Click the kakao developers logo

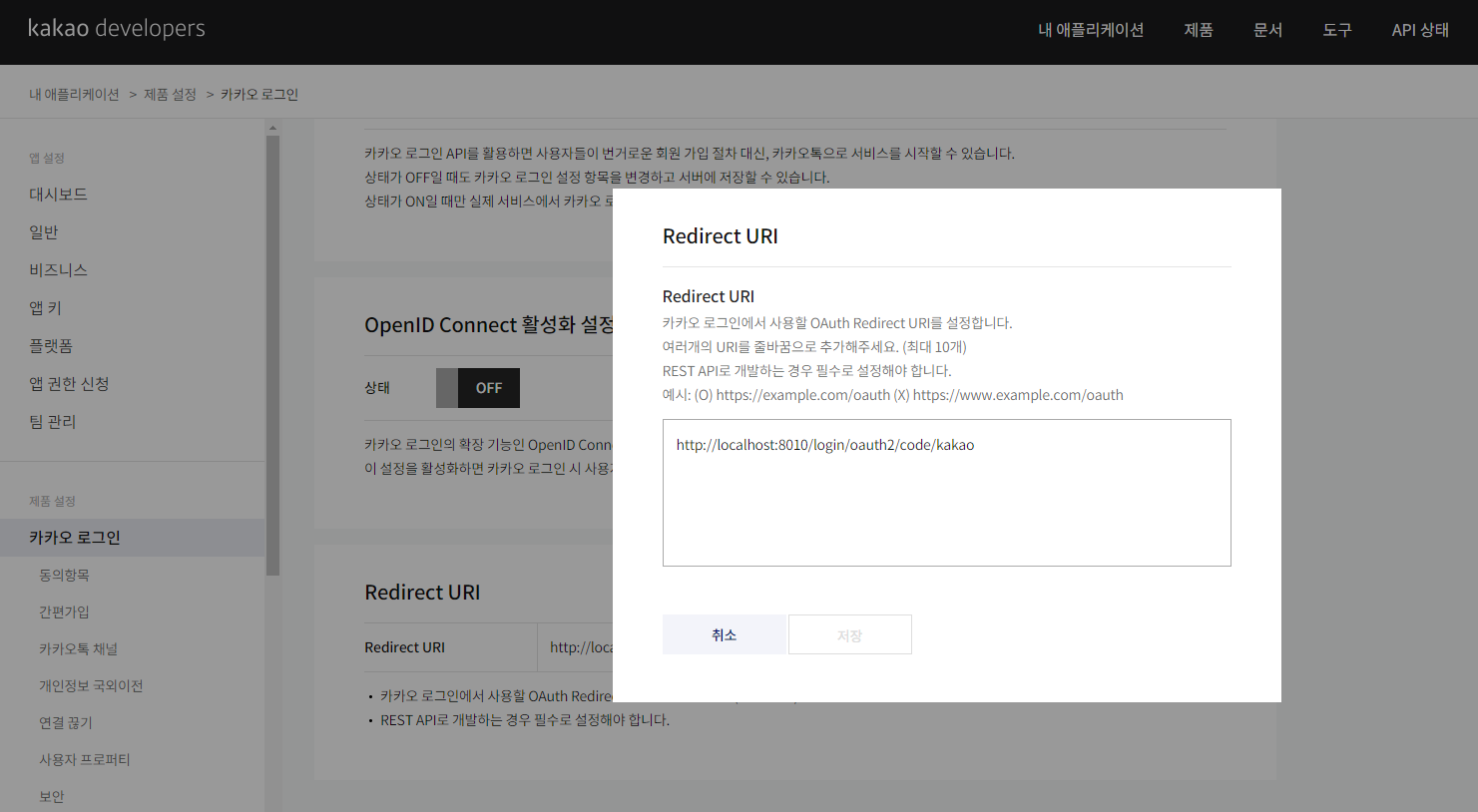pos(117,28)
